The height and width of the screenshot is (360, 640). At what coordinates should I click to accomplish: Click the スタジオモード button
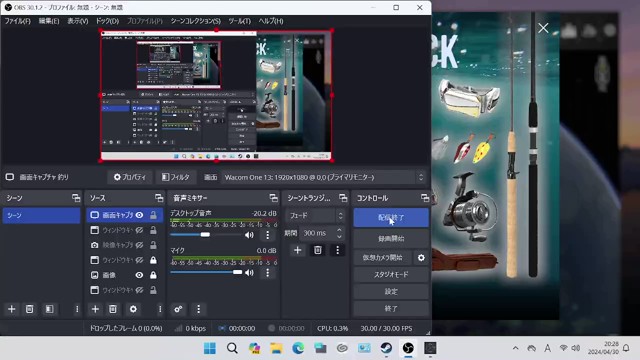(391, 274)
